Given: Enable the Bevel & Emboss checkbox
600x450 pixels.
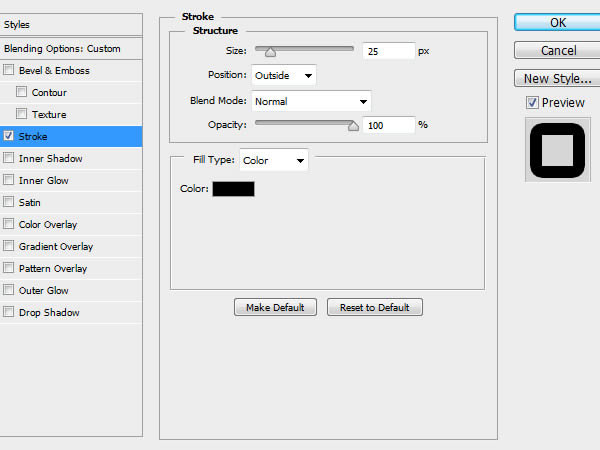Looking at the screenshot, I should [8, 70].
